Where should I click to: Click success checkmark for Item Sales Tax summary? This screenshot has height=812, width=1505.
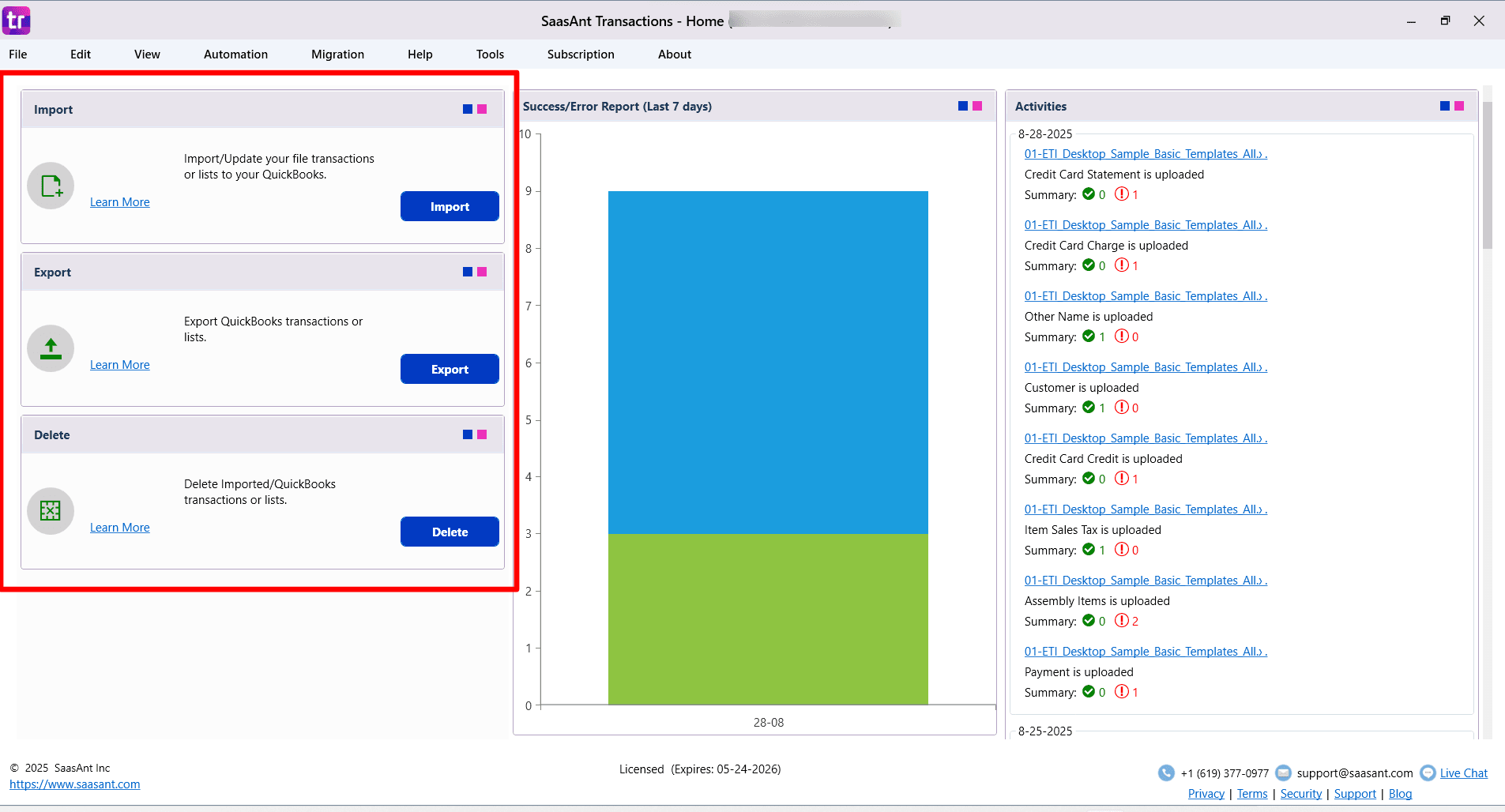[1089, 549]
